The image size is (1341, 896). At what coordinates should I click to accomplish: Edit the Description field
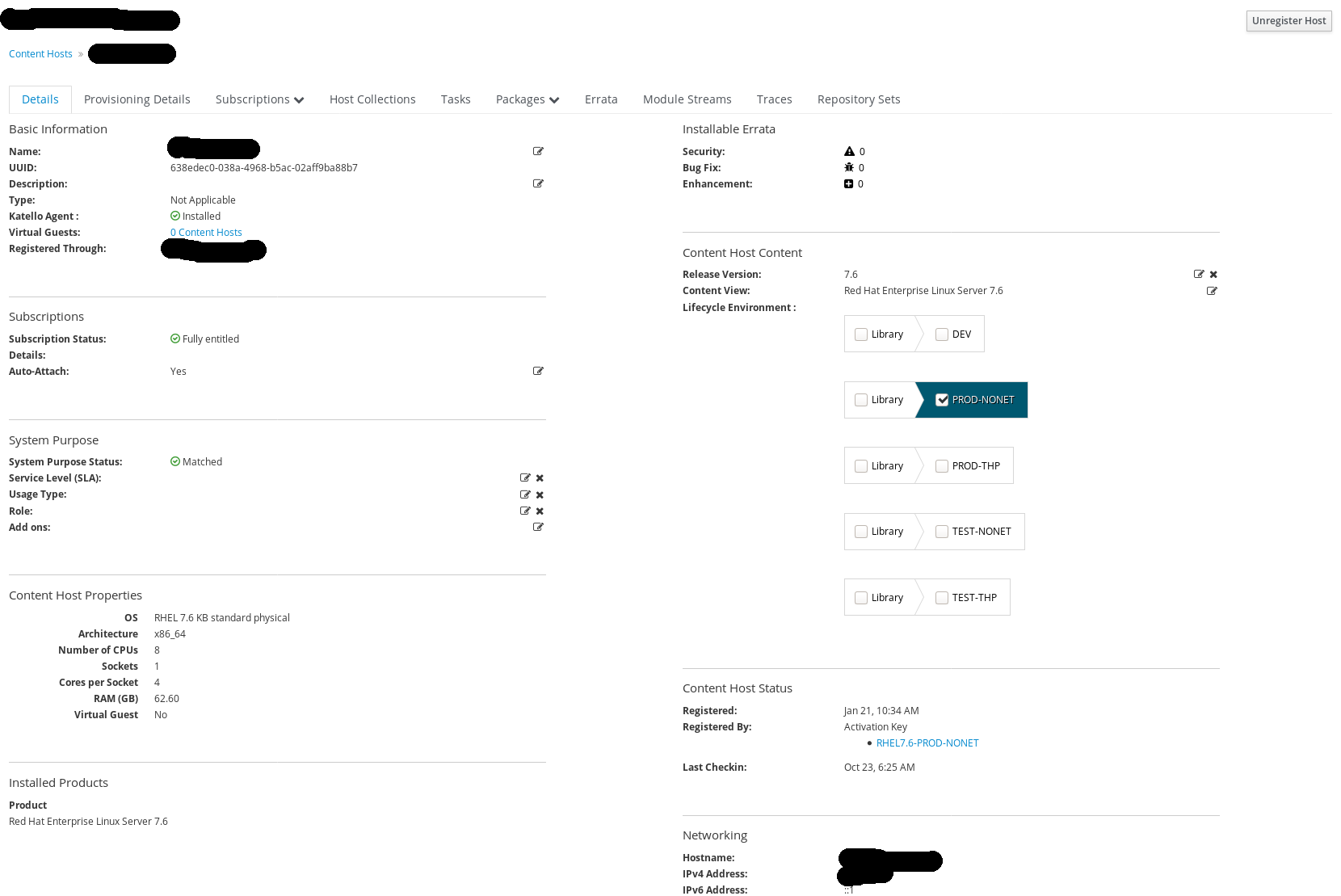coord(538,183)
